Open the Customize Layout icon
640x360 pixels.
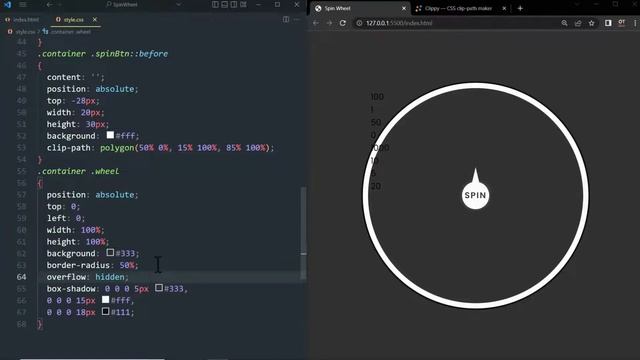(243, 4)
